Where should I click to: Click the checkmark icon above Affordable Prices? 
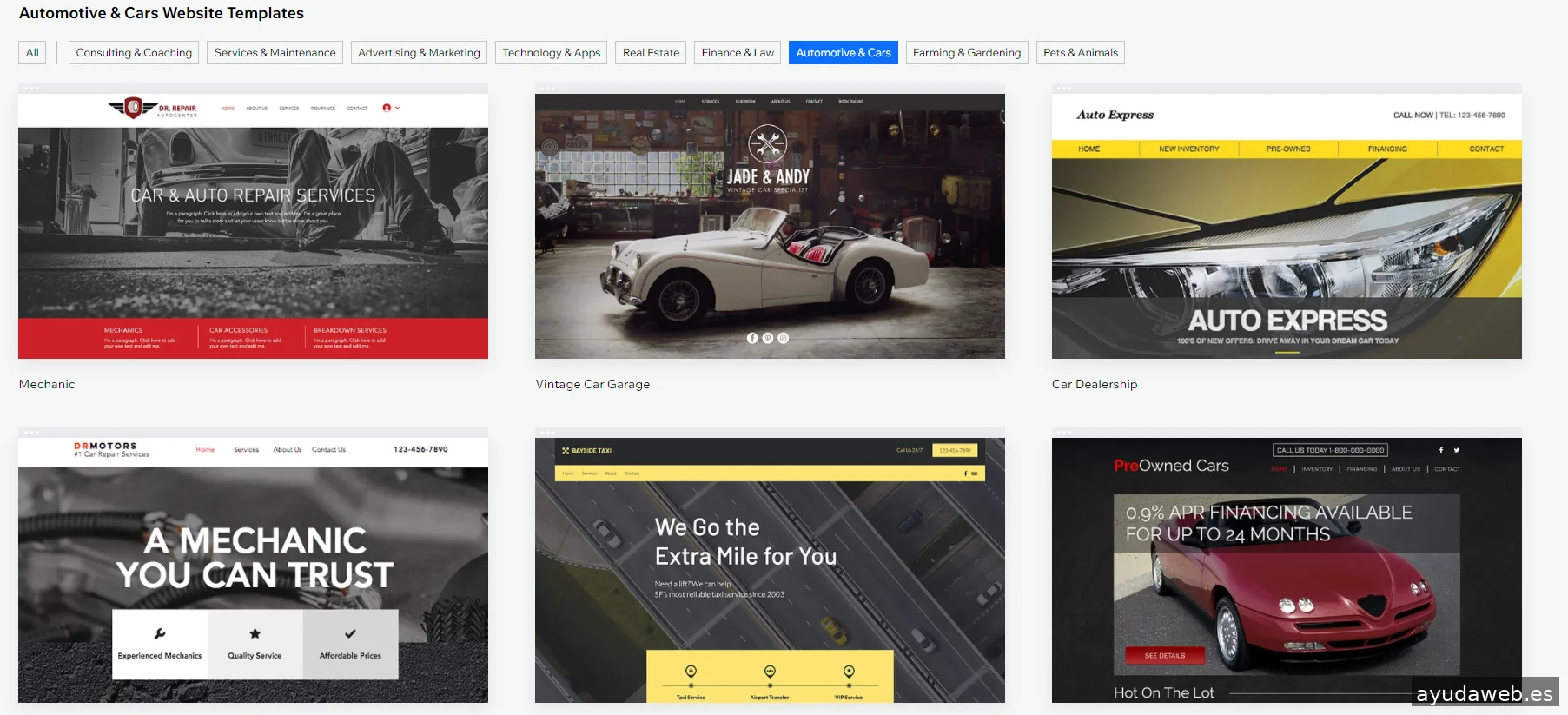coord(350,634)
